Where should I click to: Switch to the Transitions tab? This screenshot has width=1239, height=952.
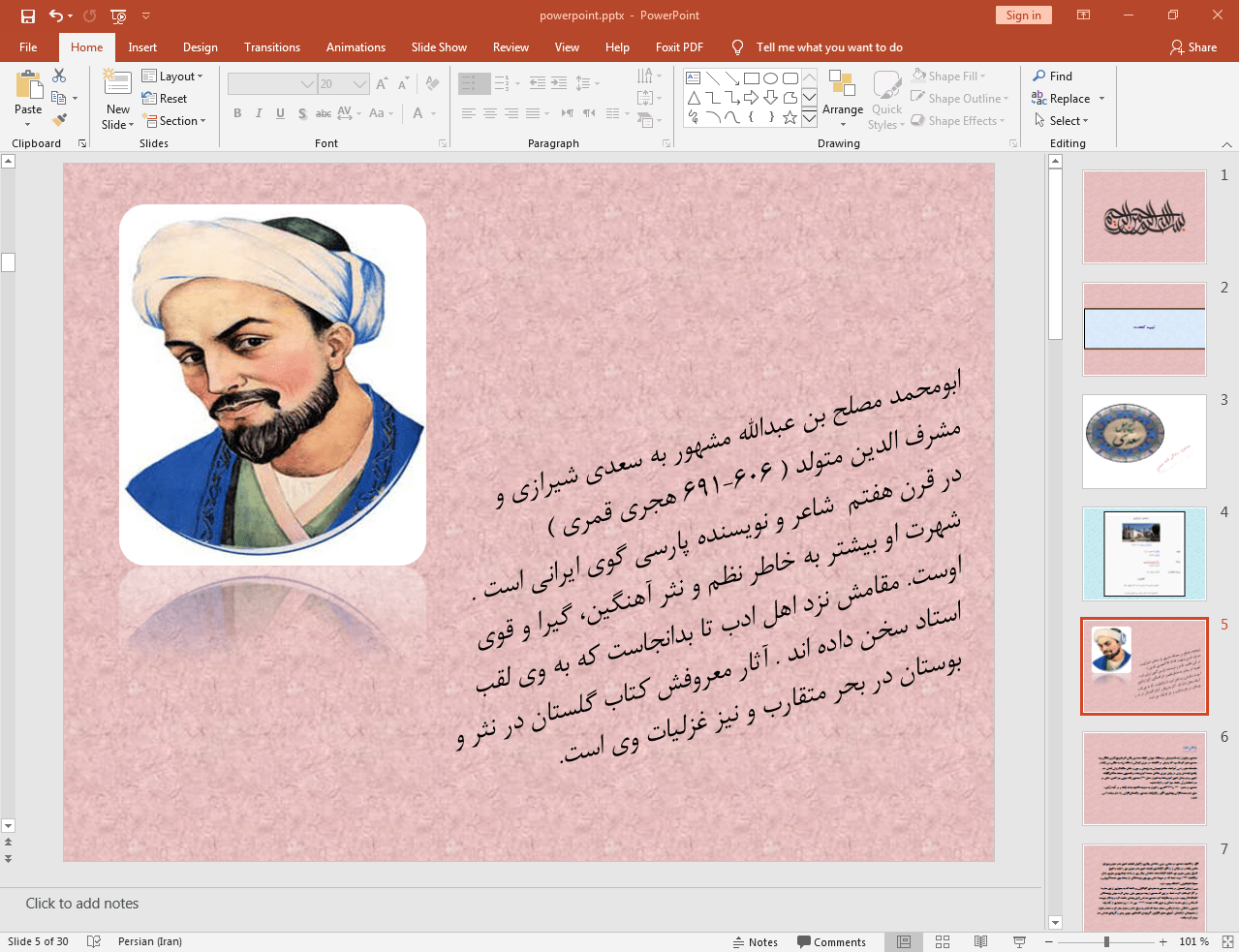coord(272,47)
